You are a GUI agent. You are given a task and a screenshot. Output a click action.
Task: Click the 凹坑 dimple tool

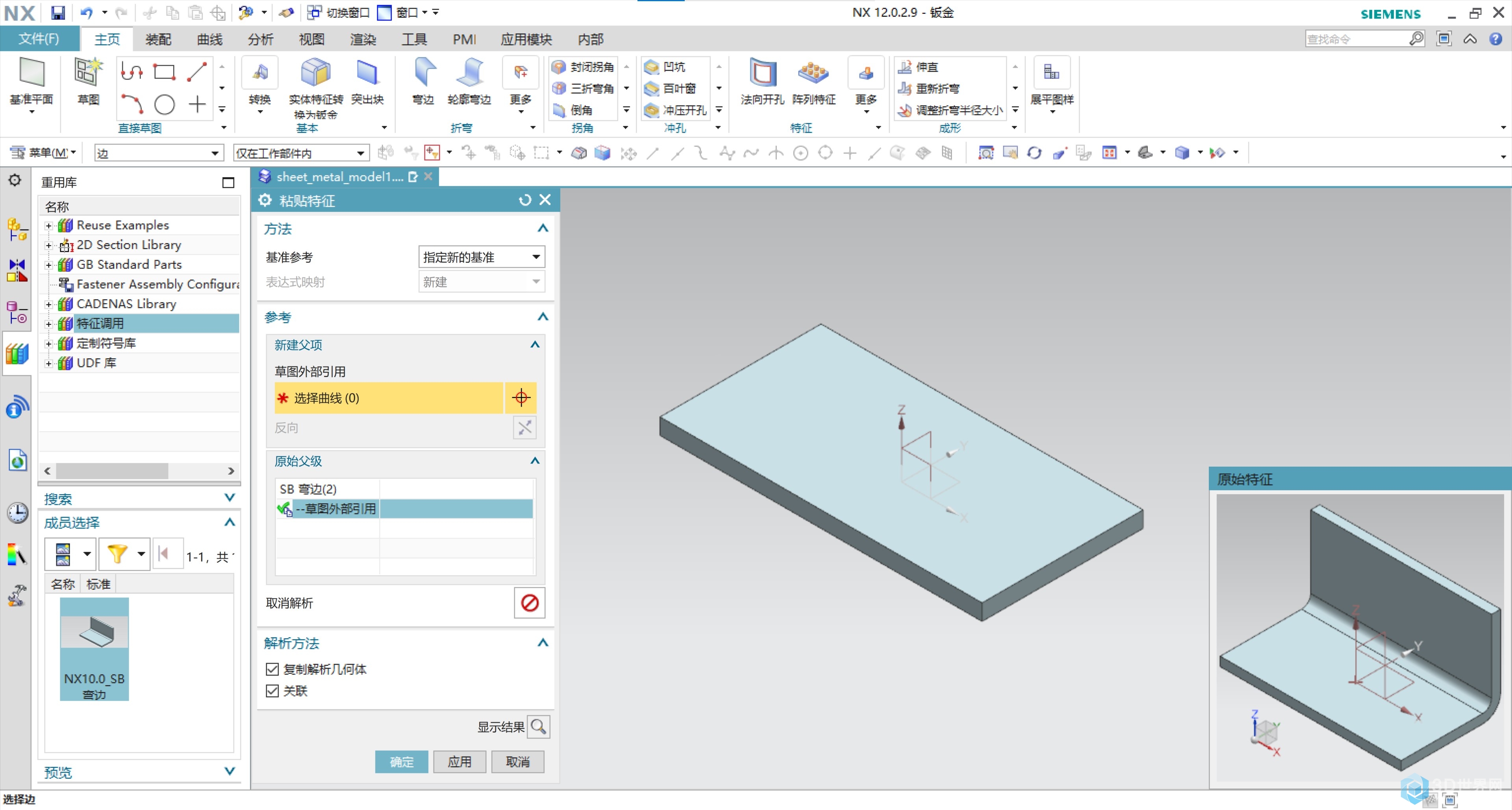coord(665,67)
